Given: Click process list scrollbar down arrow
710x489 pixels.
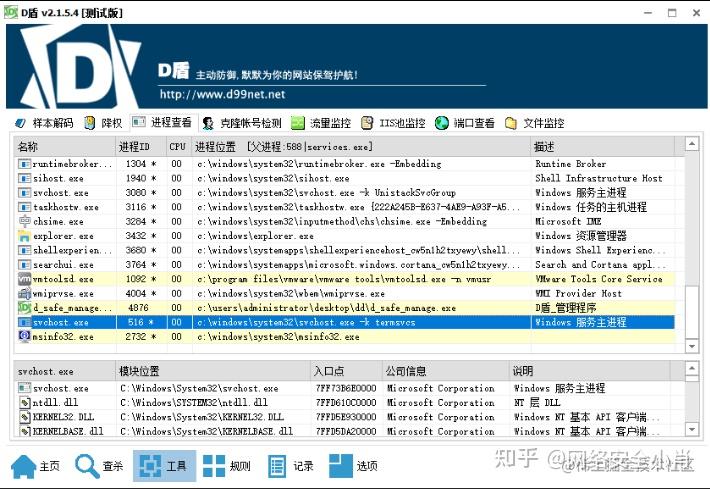Looking at the screenshot, I should pyautogui.click(x=691, y=346).
